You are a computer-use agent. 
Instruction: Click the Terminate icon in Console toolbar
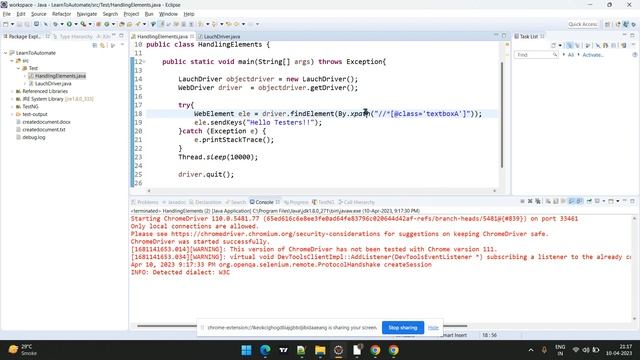(x=522, y=201)
